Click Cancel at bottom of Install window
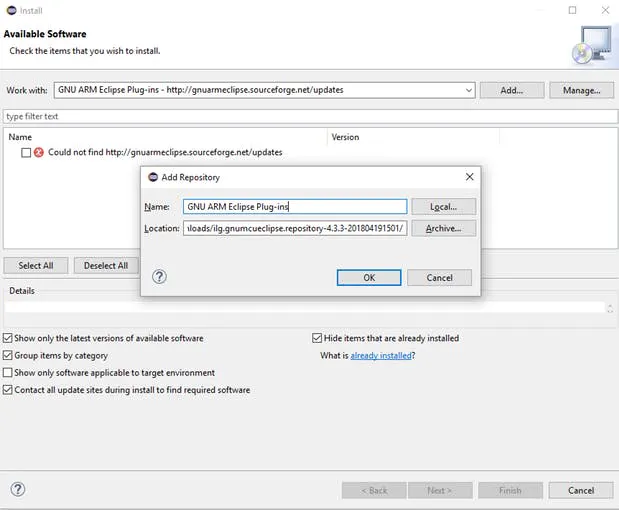 tap(581, 491)
